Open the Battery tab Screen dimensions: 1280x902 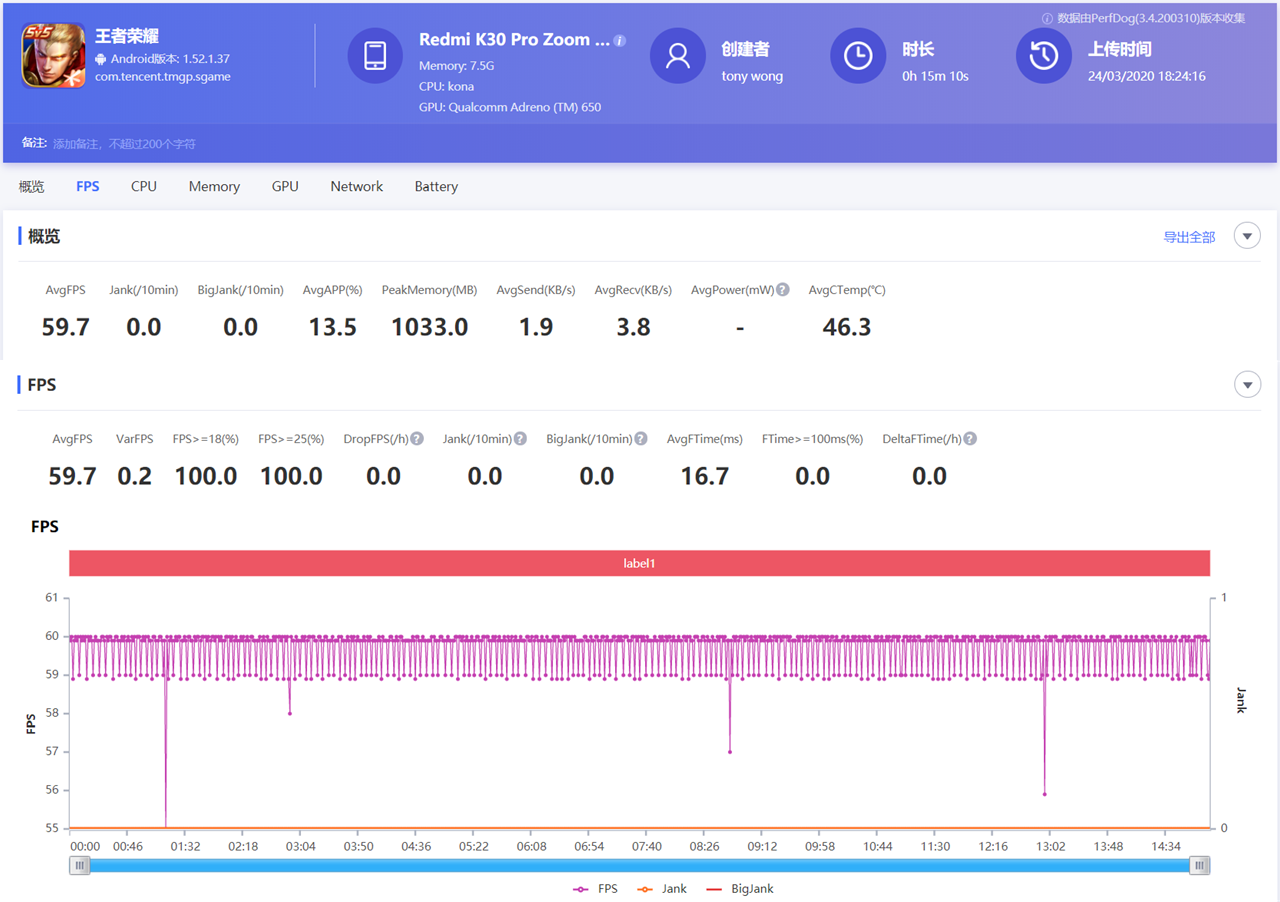click(x=436, y=187)
